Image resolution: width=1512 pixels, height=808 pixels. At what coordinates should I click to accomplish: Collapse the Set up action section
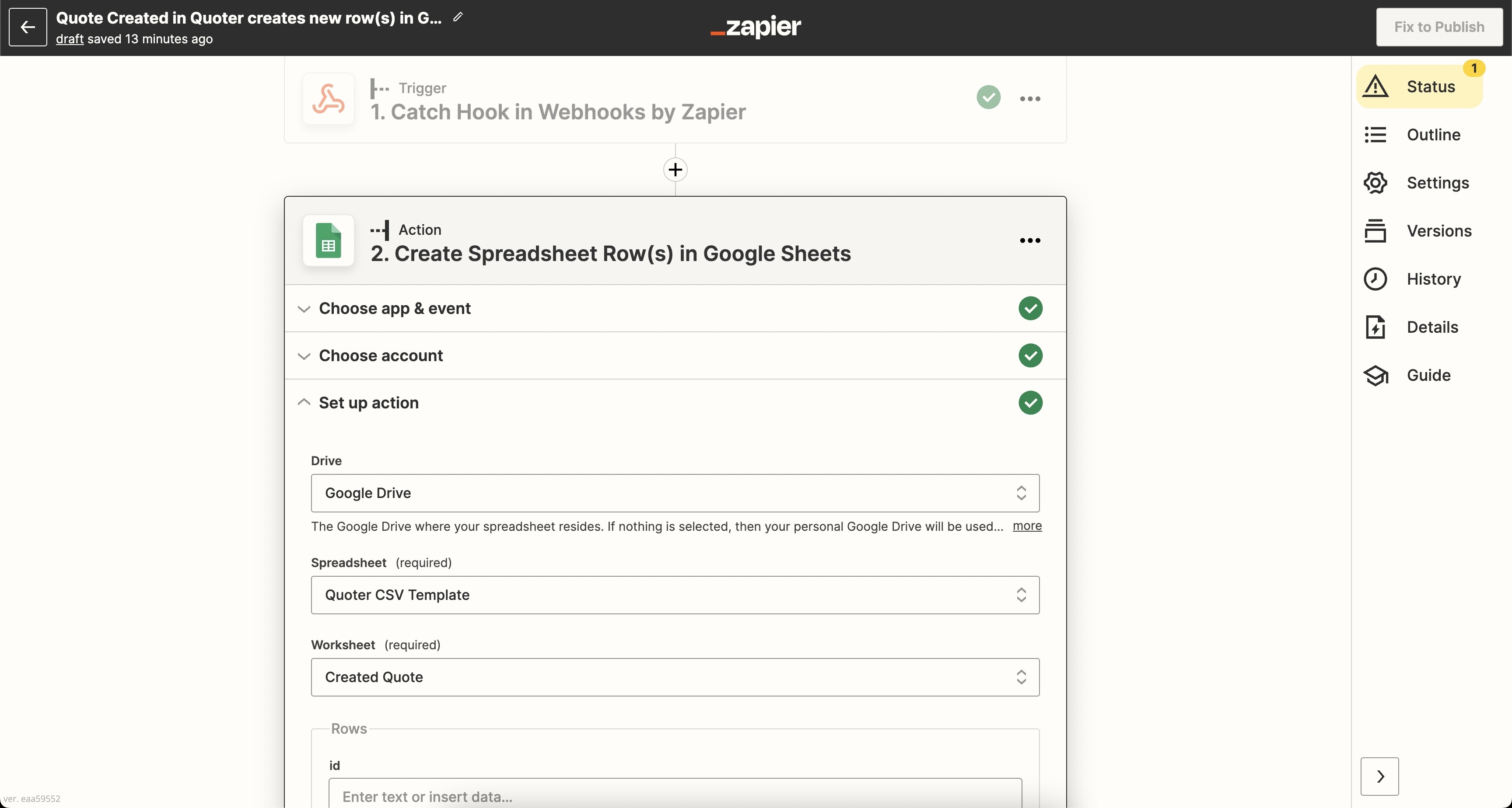[x=675, y=403]
